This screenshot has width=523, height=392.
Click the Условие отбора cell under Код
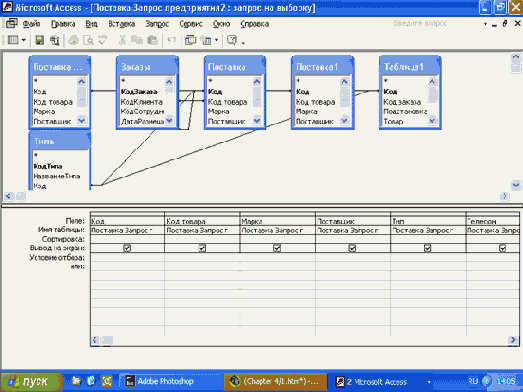point(127,257)
